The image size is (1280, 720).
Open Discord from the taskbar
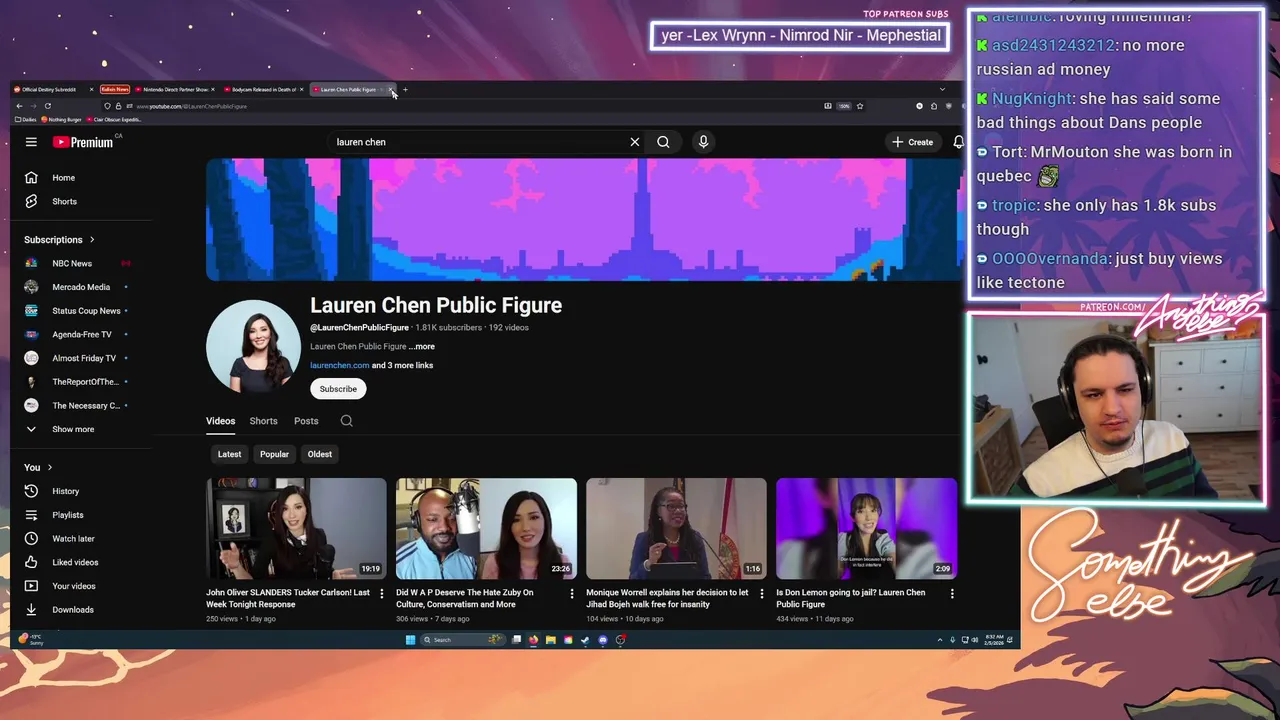pyautogui.click(x=602, y=640)
